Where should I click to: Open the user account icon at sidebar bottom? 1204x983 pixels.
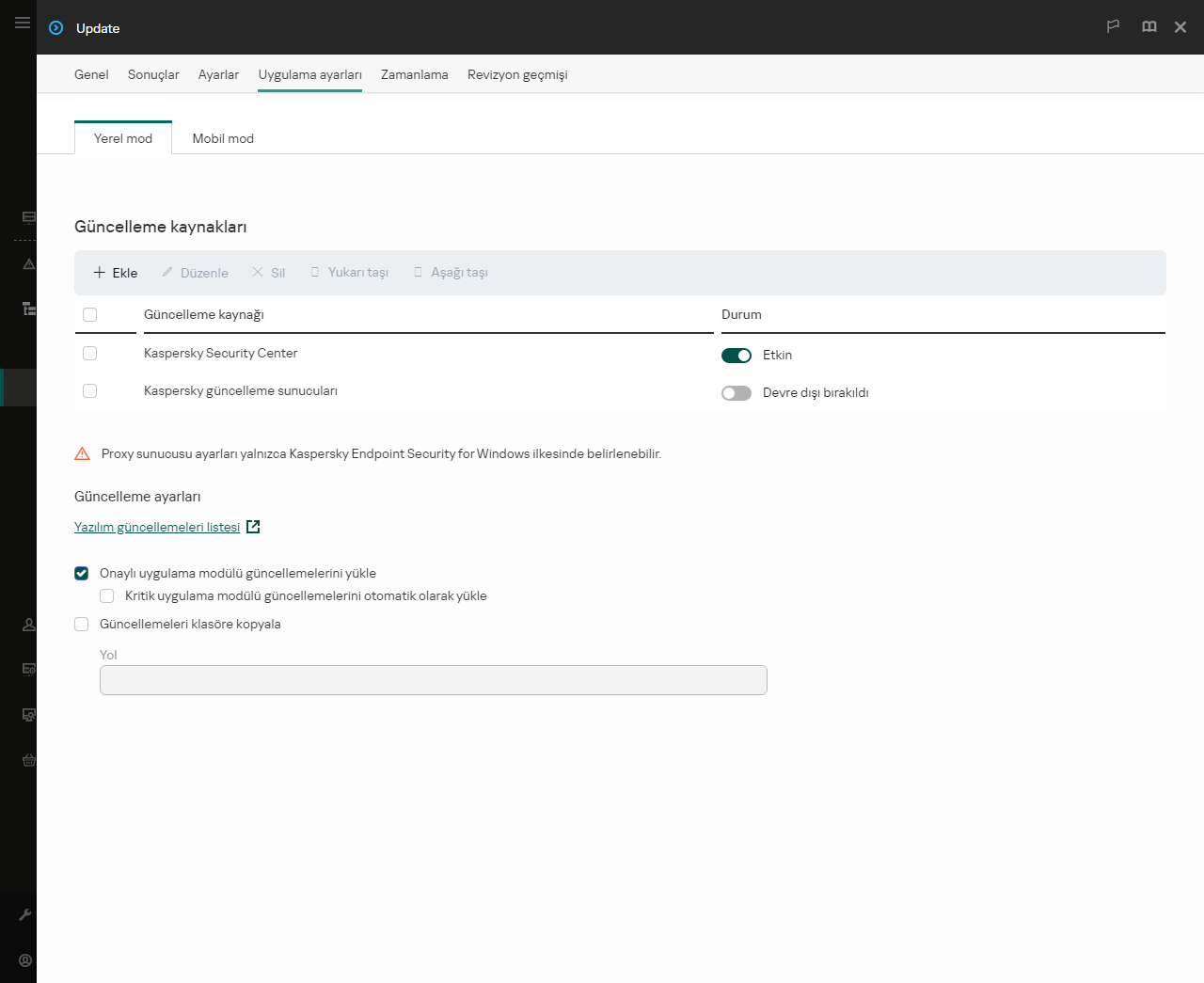pyautogui.click(x=25, y=960)
